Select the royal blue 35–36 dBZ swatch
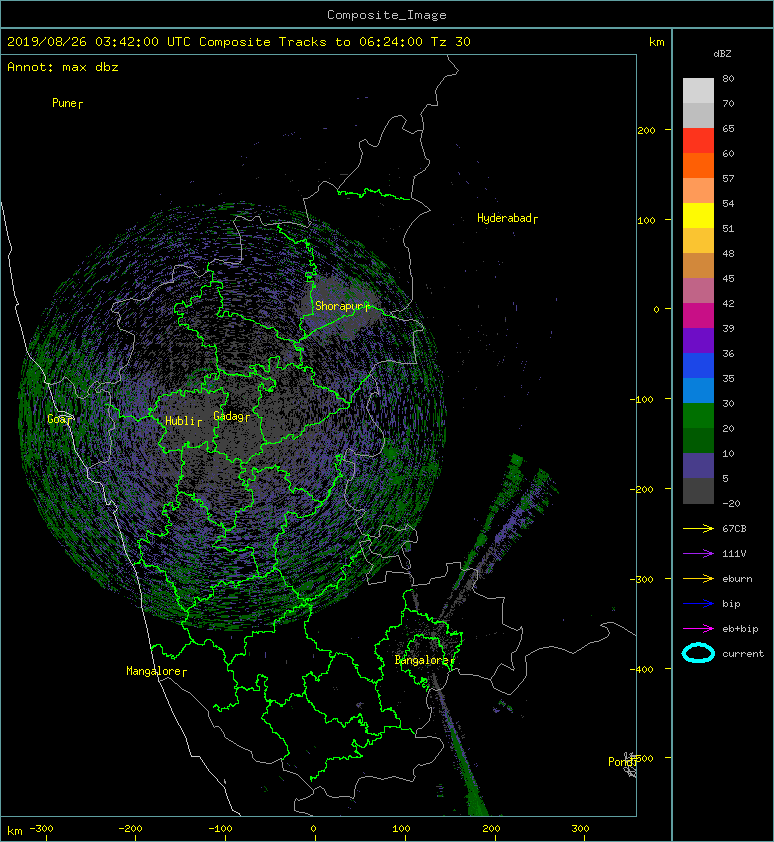Screen dimensions: 774x842 698,365
